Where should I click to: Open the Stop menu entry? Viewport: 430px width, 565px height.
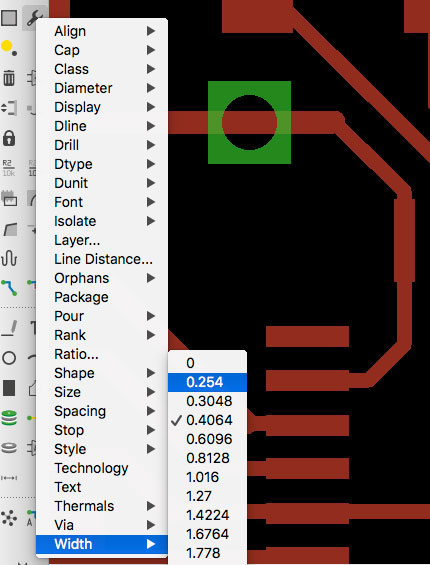point(102,430)
